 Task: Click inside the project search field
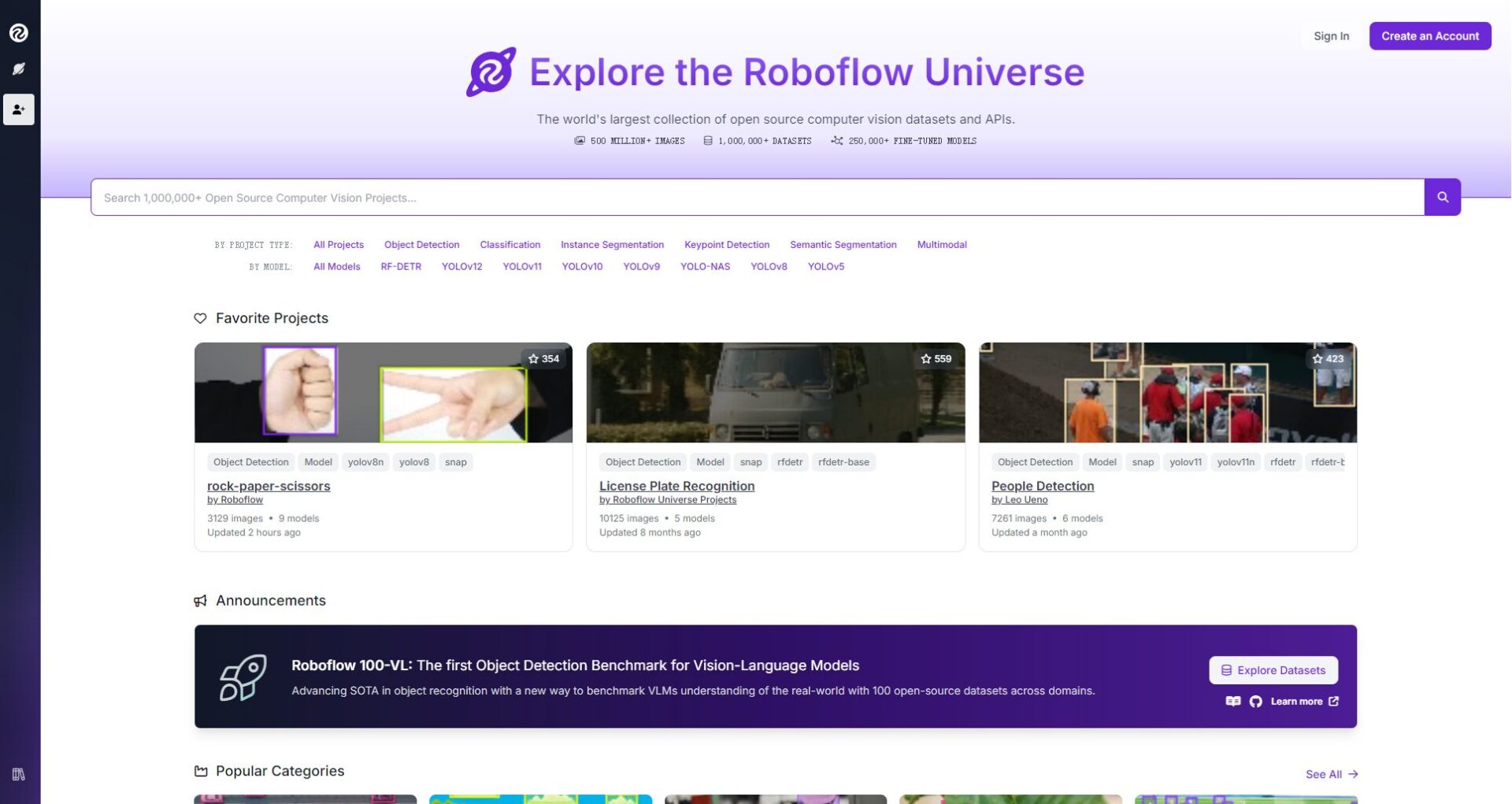709,198
